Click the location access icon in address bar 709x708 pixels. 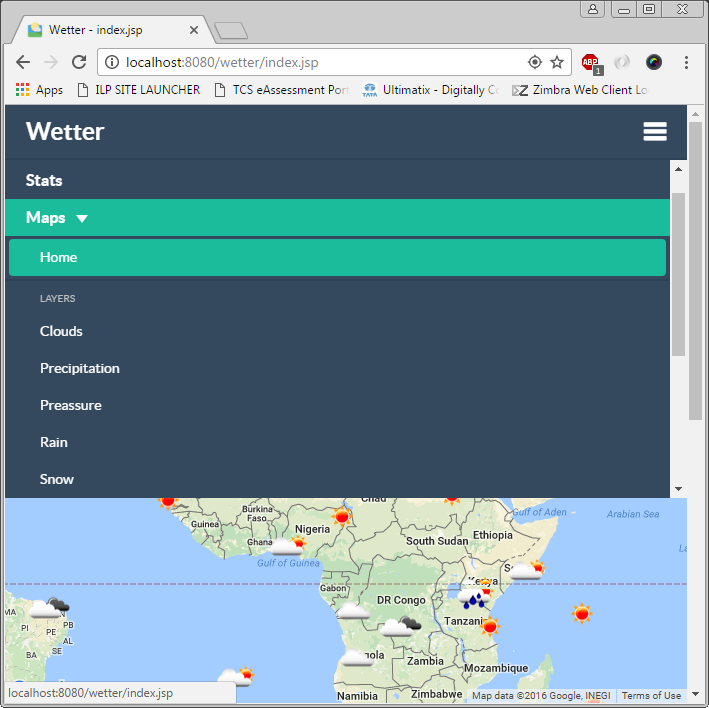pos(535,62)
